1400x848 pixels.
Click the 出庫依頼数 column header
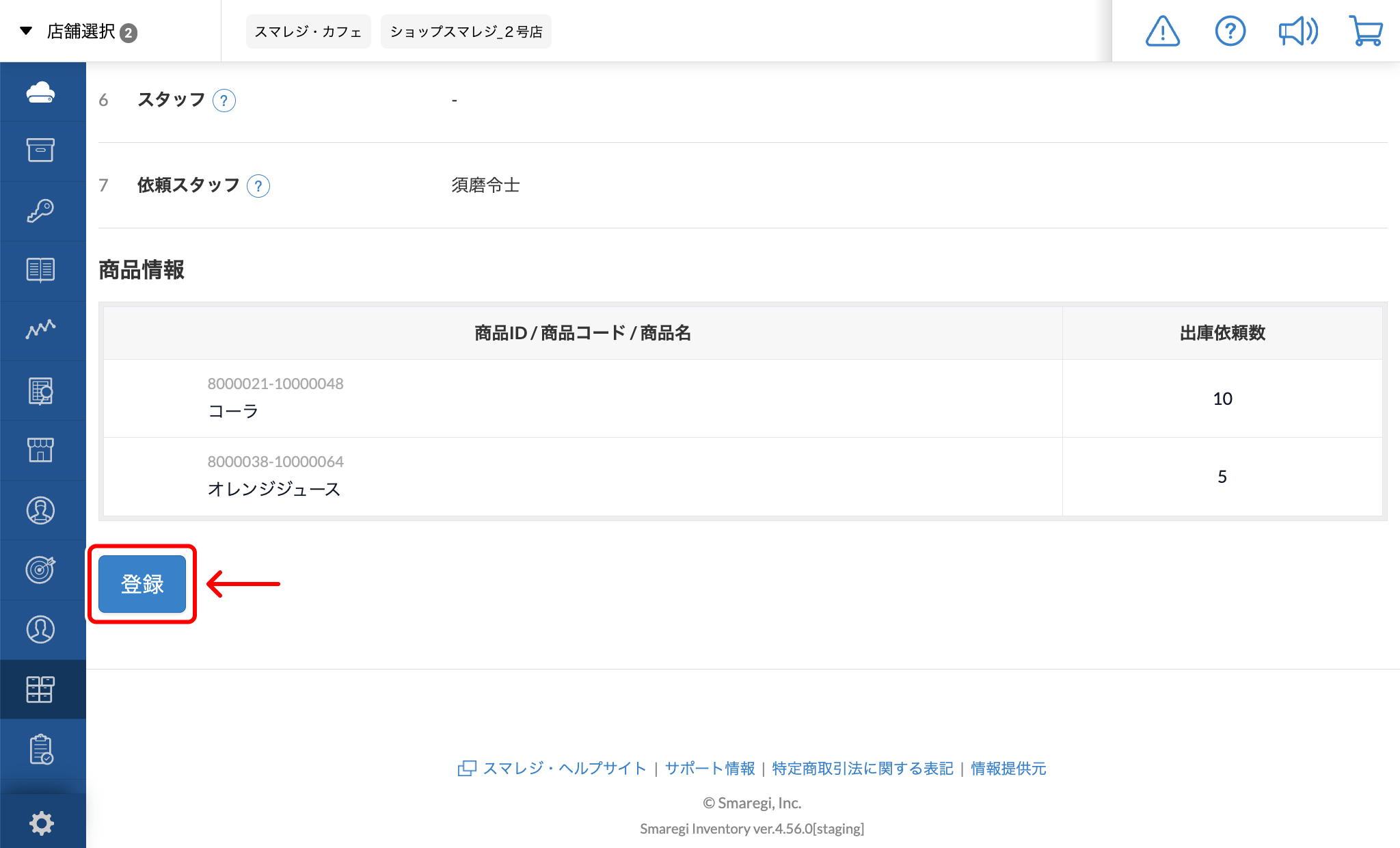coord(1222,333)
